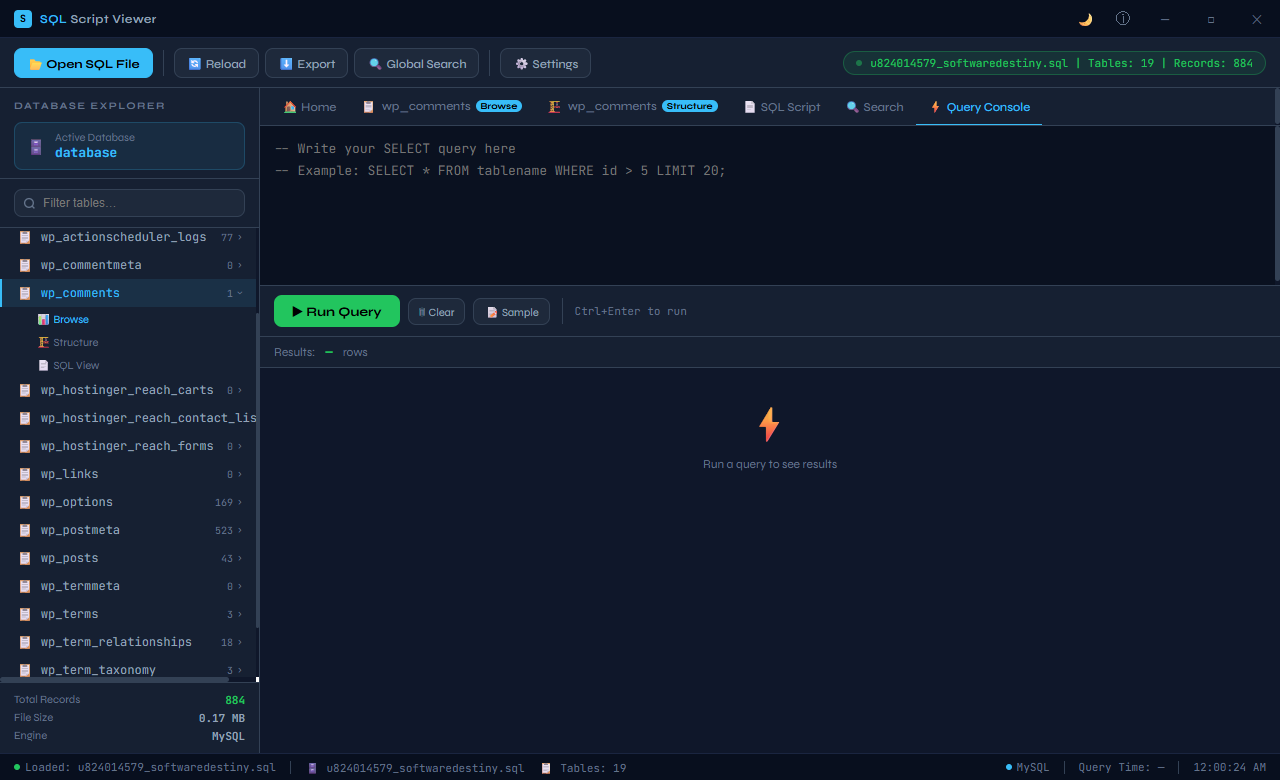
Task: Click the wp_termmeta table icon
Action: coord(25,586)
